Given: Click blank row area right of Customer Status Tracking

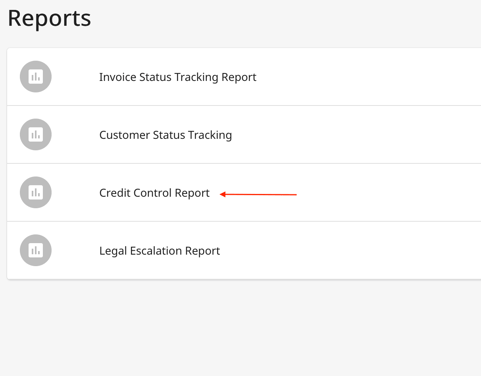Looking at the screenshot, I should (x=357, y=135).
